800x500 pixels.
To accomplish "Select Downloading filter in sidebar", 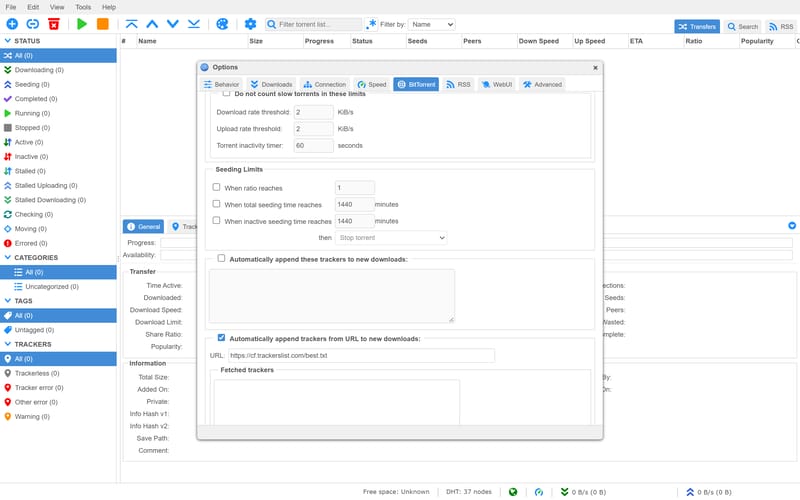I will click(58, 70).
